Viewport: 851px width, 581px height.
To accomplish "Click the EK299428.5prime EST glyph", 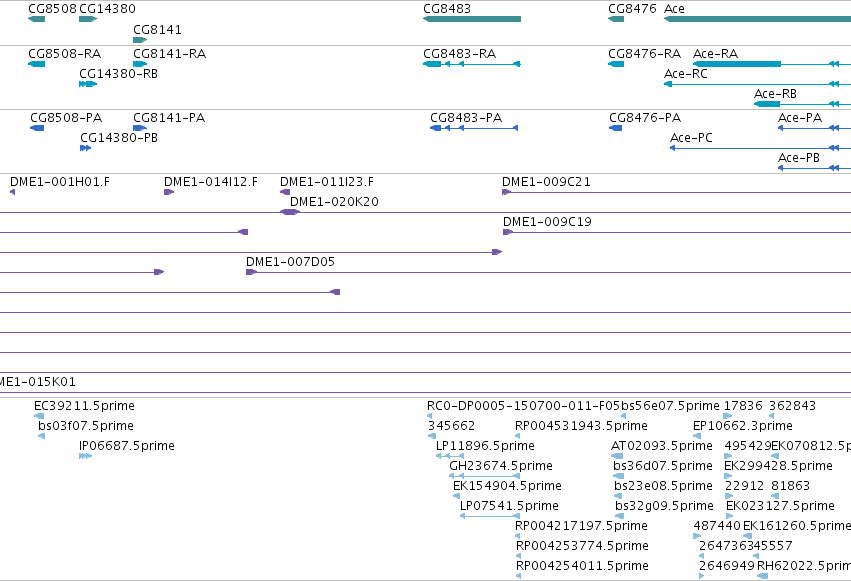I will 728,476.
